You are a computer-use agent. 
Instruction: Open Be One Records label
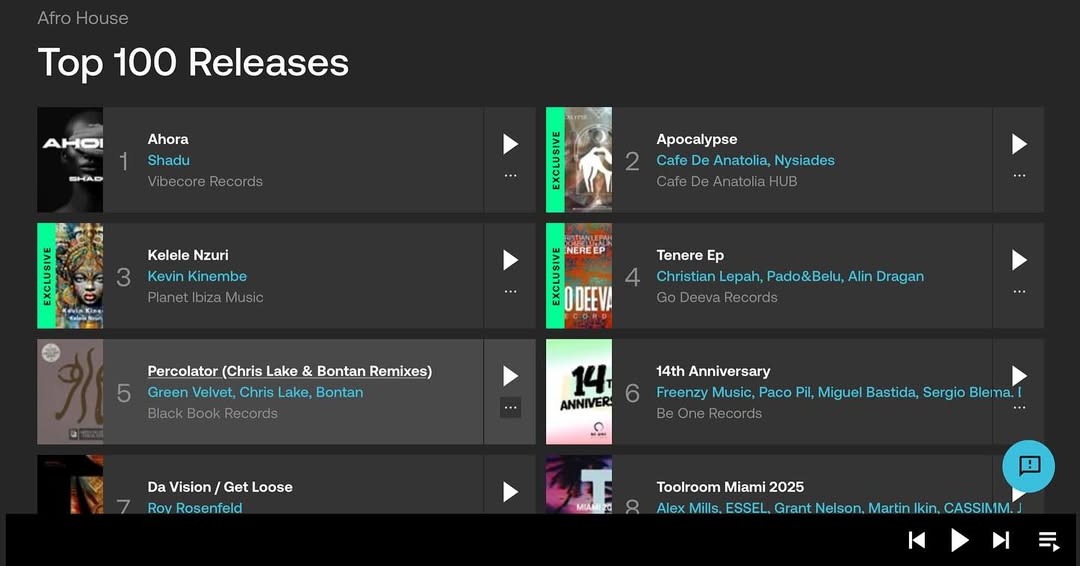click(x=709, y=414)
